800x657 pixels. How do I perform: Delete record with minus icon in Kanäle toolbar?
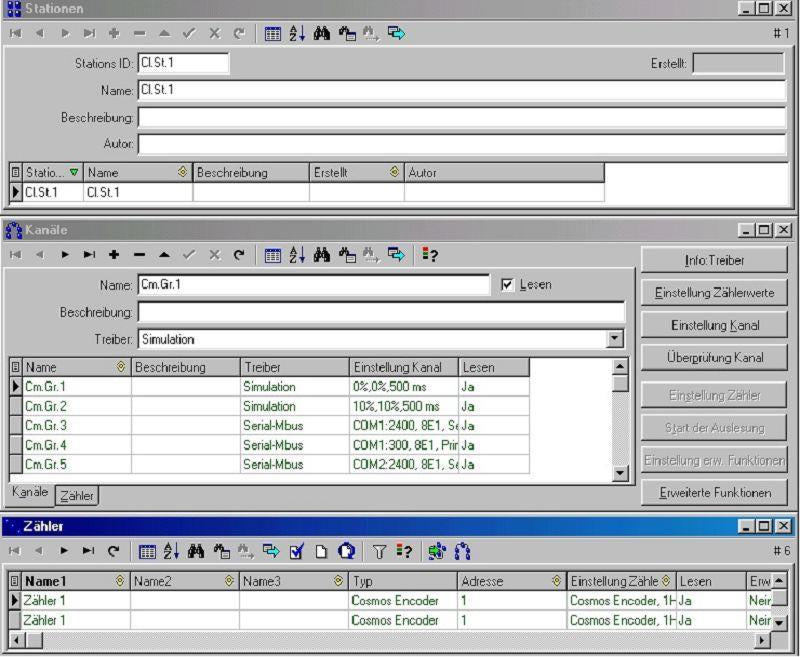pos(139,255)
